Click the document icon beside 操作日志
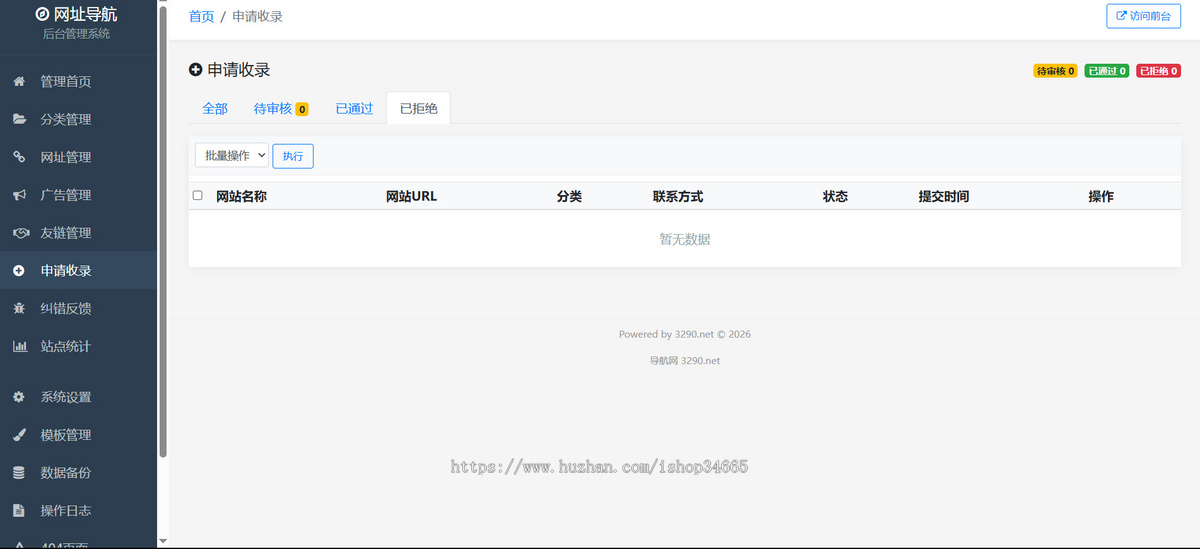Screen dimensions: 1200x549 (19, 511)
